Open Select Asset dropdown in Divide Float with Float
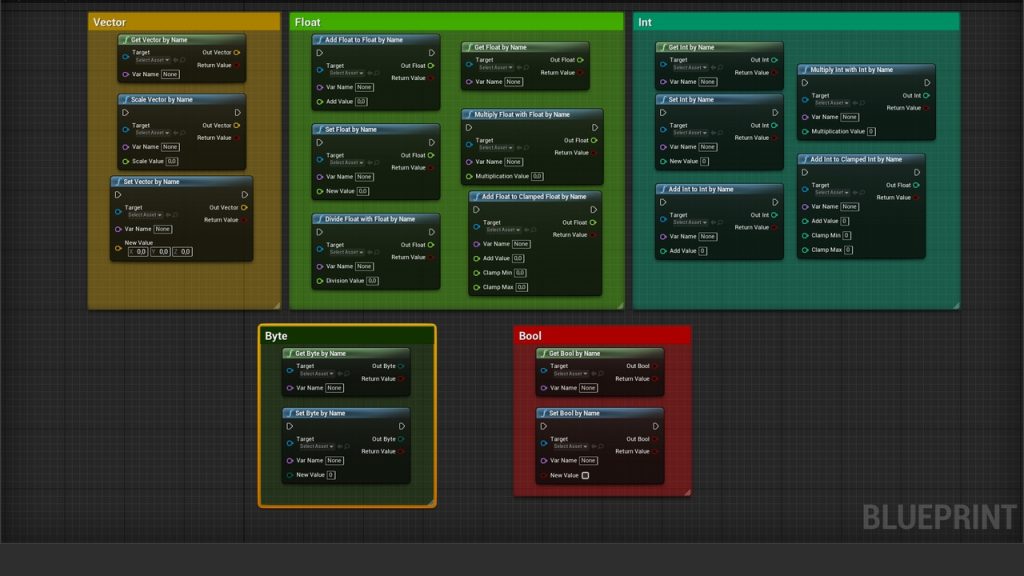 coord(346,252)
